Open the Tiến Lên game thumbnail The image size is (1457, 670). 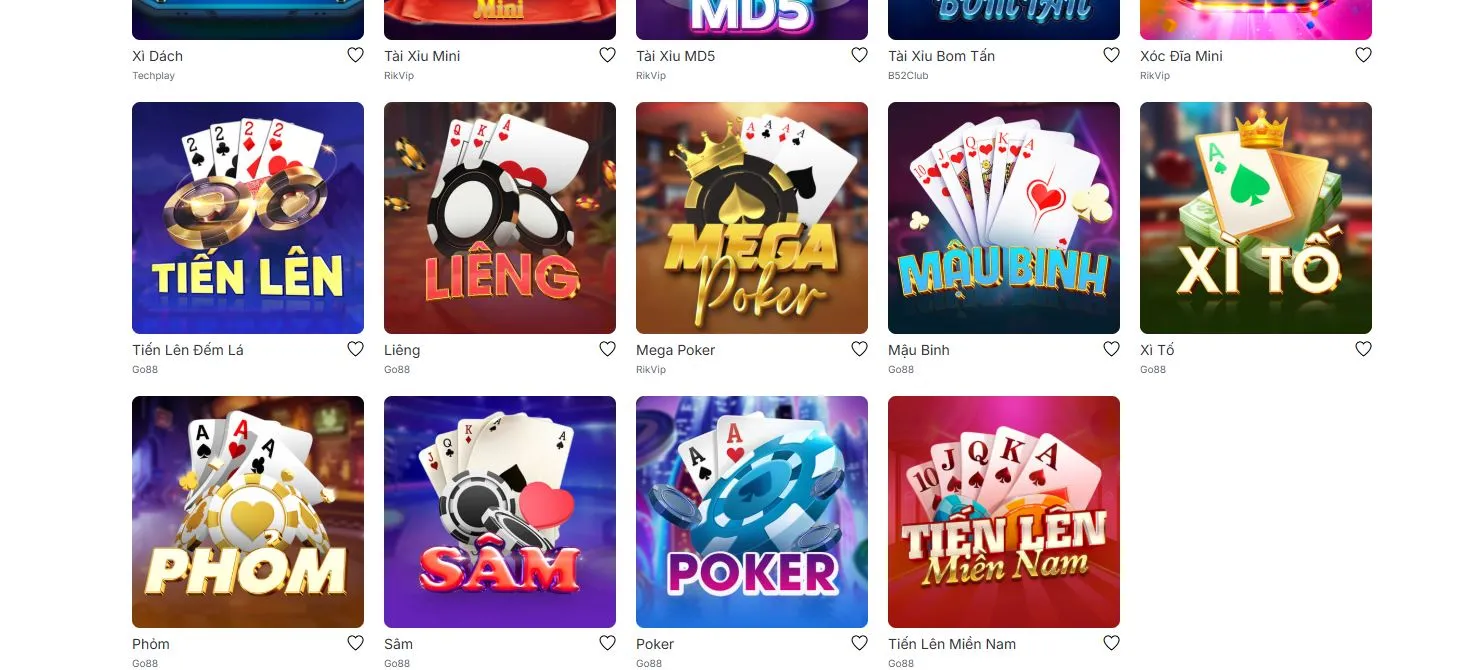point(248,218)
